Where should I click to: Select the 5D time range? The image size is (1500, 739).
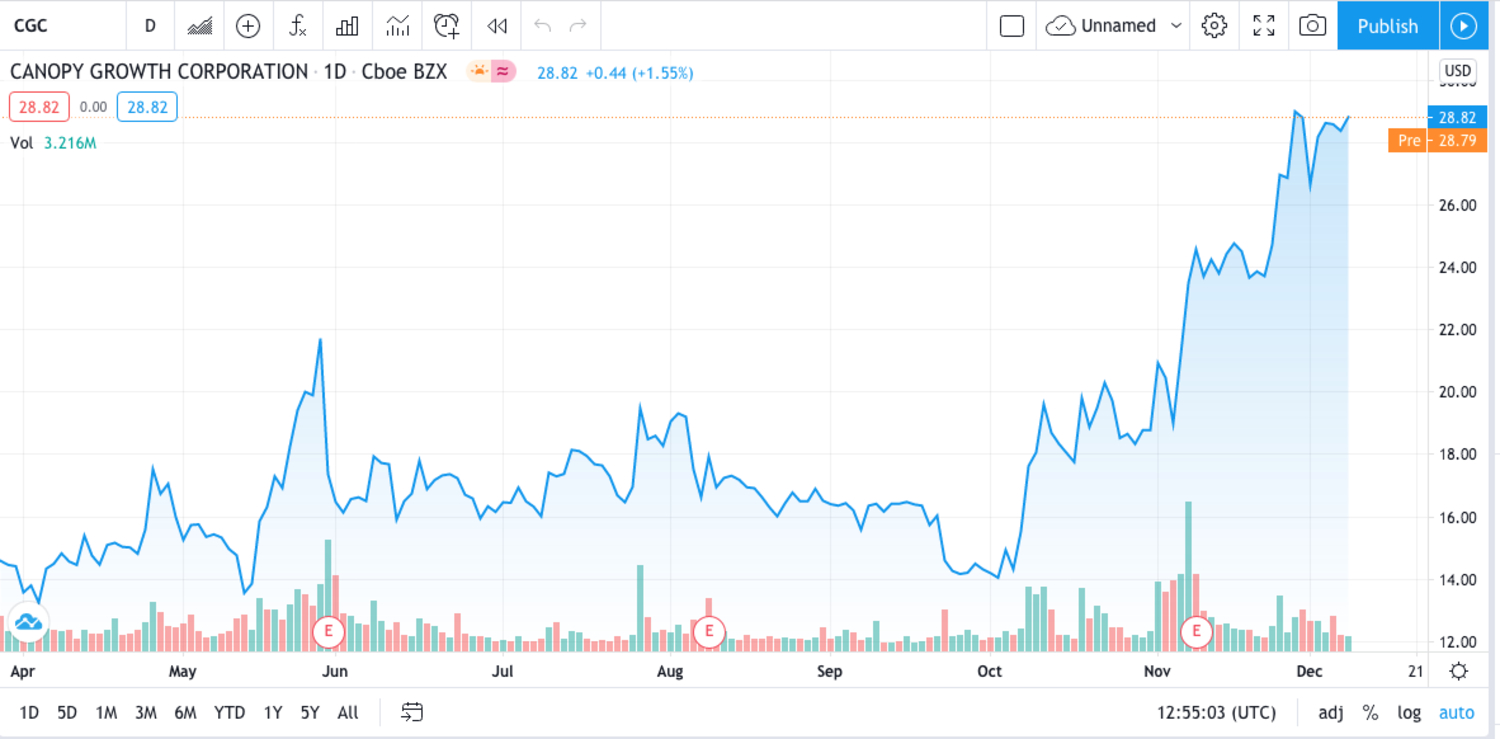pos(67,713)
